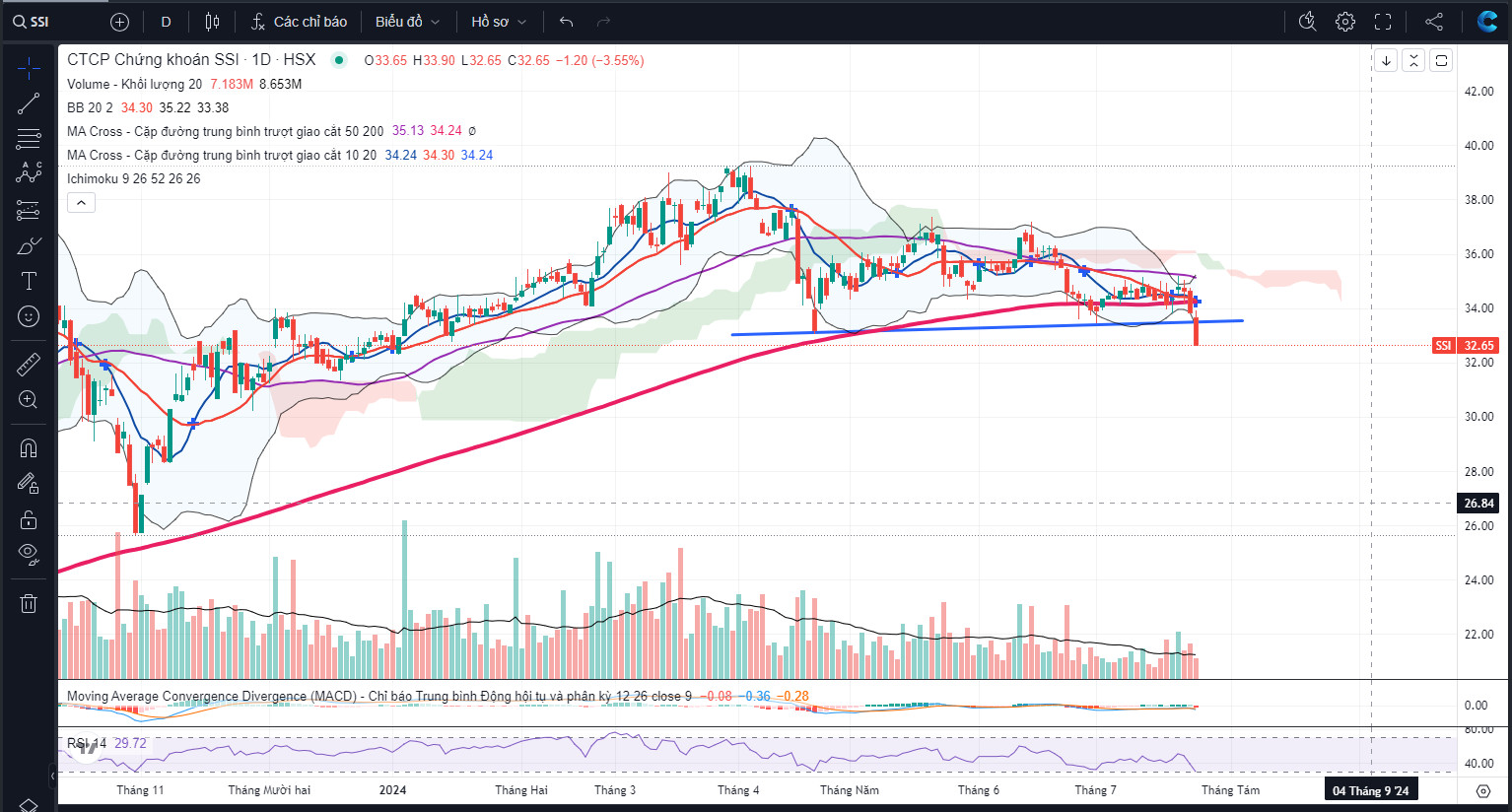Select the Ichimoku 9 26 52 26 26 legend
Screen dimensions: 1512x812
click(x=133, y=178)
